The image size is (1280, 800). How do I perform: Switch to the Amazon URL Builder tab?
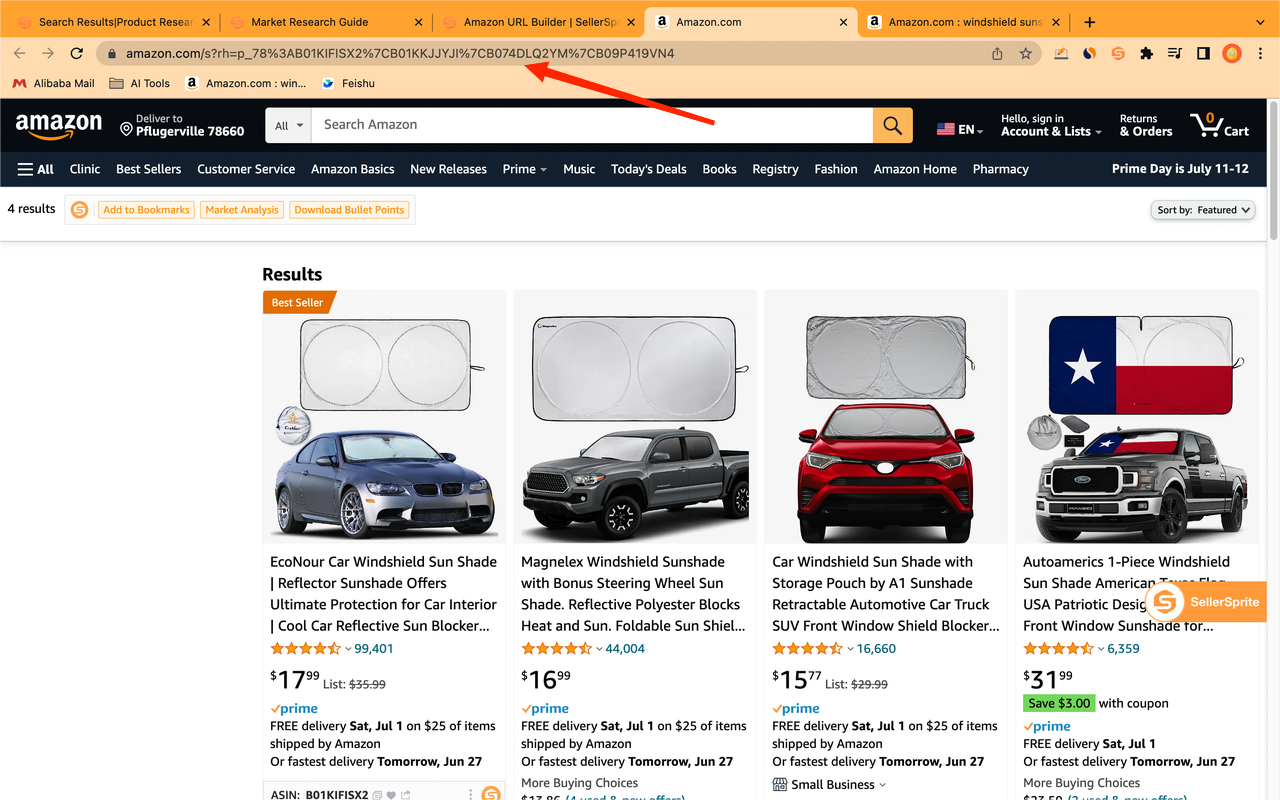click(538, 22)
